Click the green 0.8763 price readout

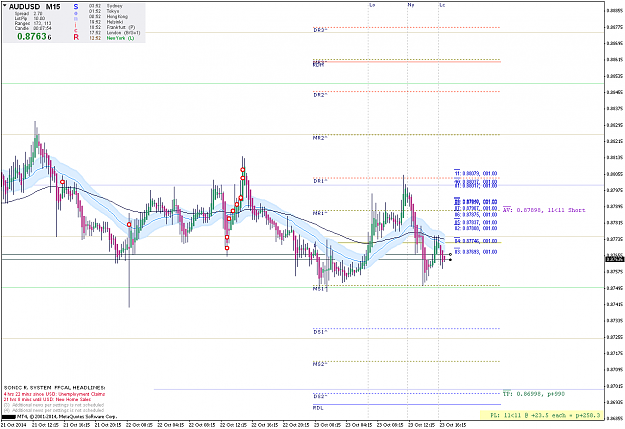tap(34, 37)
